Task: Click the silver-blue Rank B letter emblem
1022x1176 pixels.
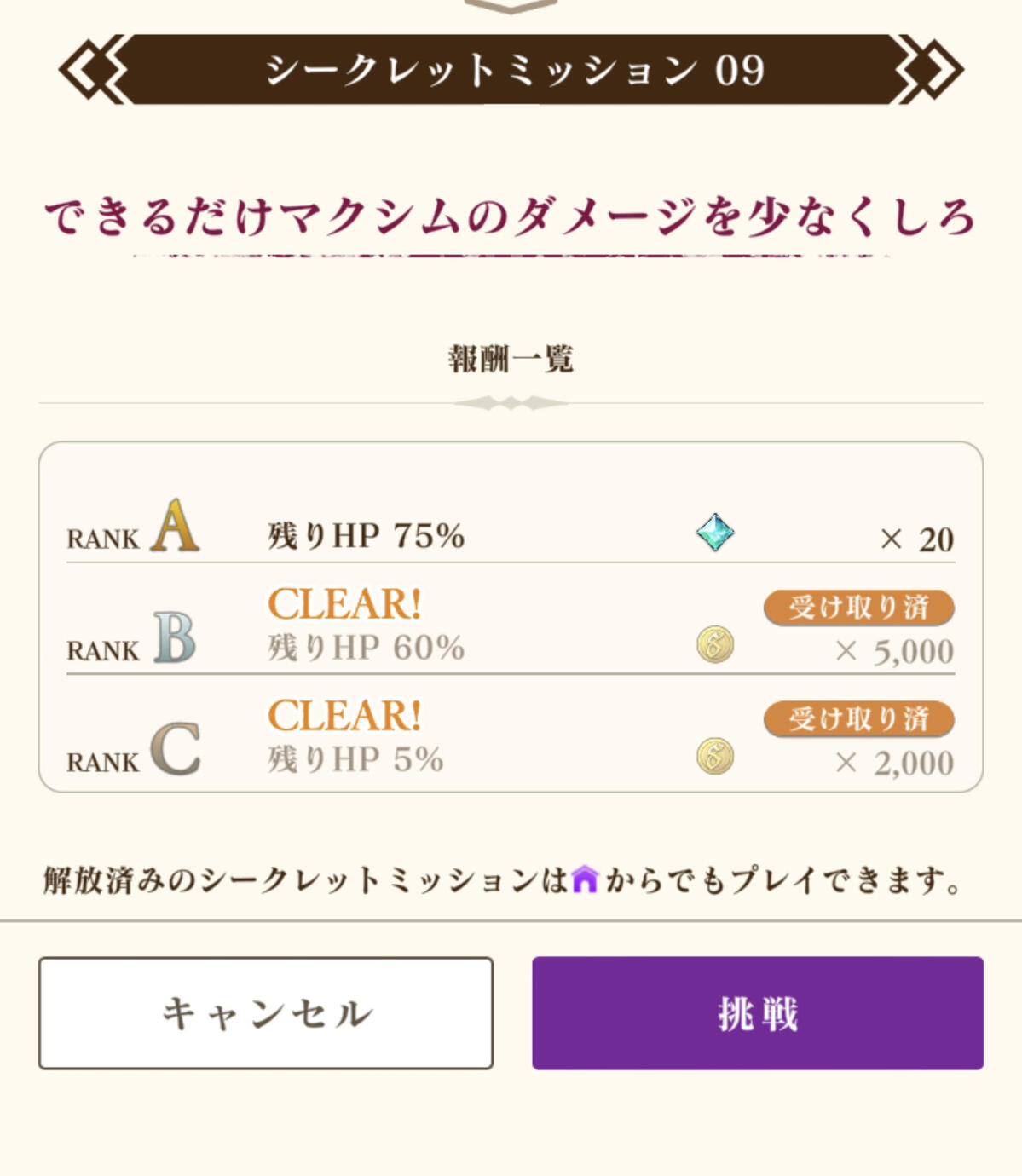Action: (176, 637)
